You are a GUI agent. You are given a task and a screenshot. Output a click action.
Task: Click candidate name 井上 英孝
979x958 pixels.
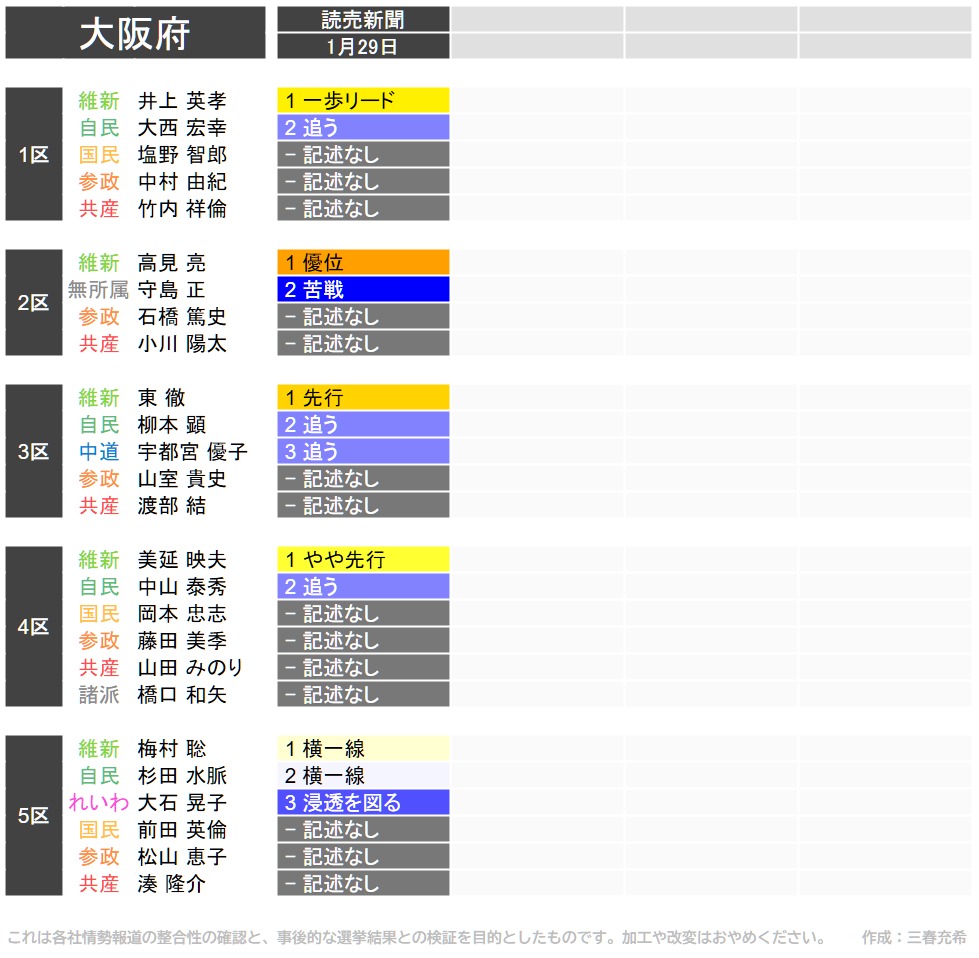point(182,100)
